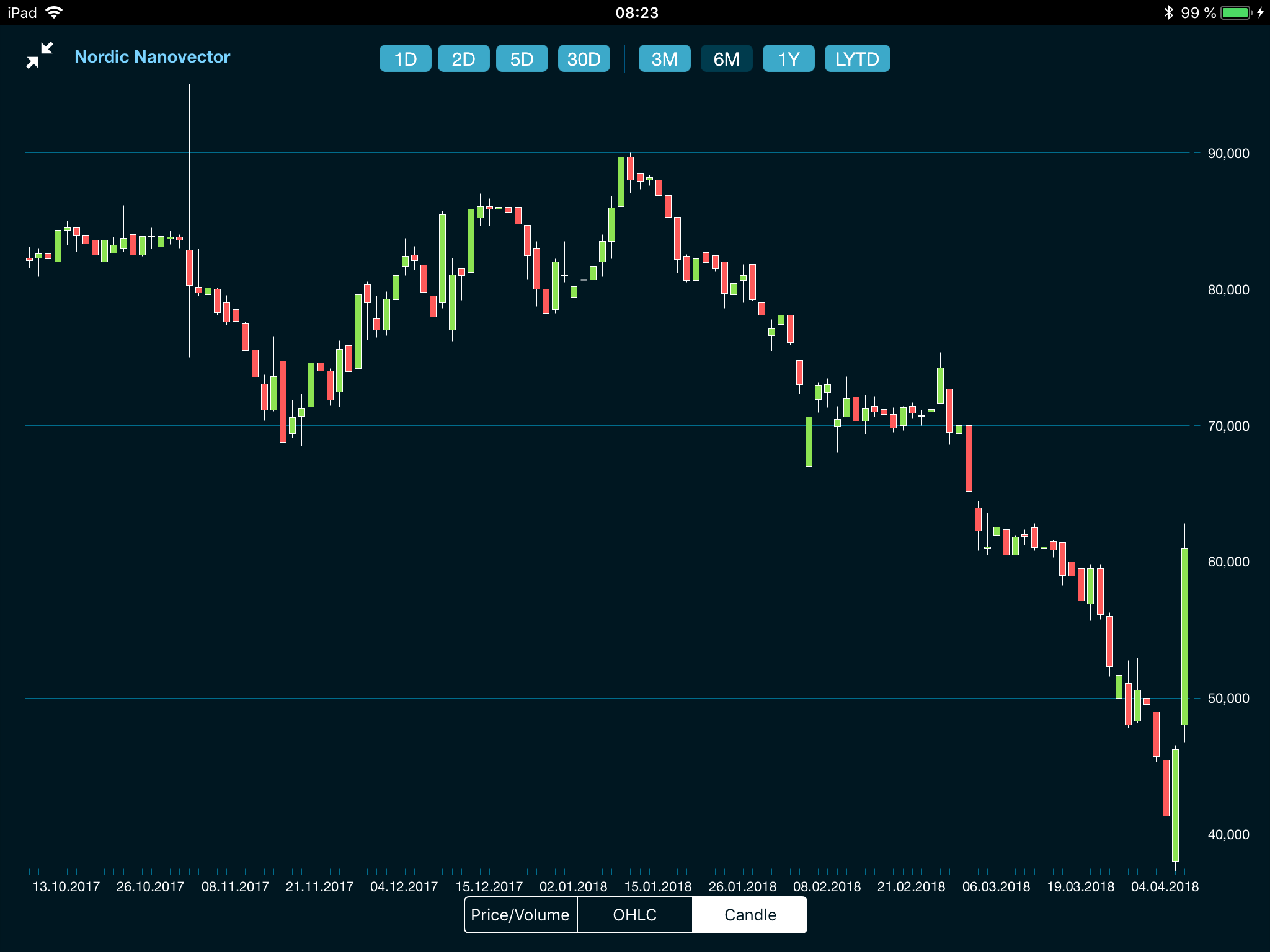Select the Candle chart tab
The height and width of the screenshot is (952, 1270).
750,915
